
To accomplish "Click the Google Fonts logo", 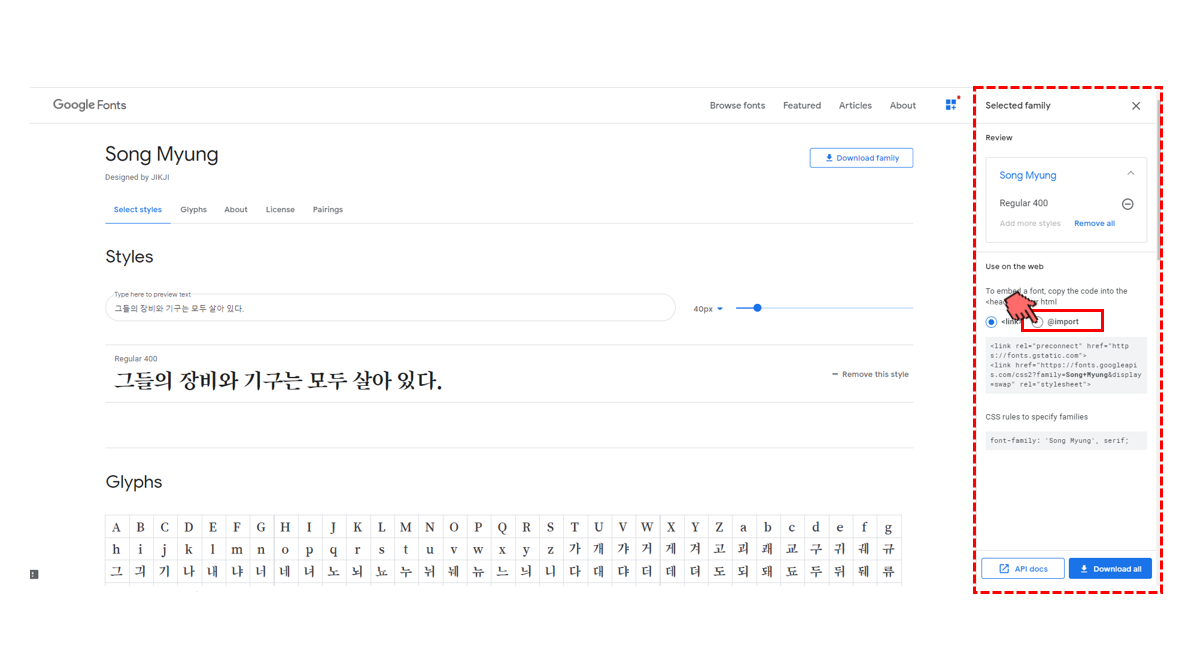I will 89,106.
